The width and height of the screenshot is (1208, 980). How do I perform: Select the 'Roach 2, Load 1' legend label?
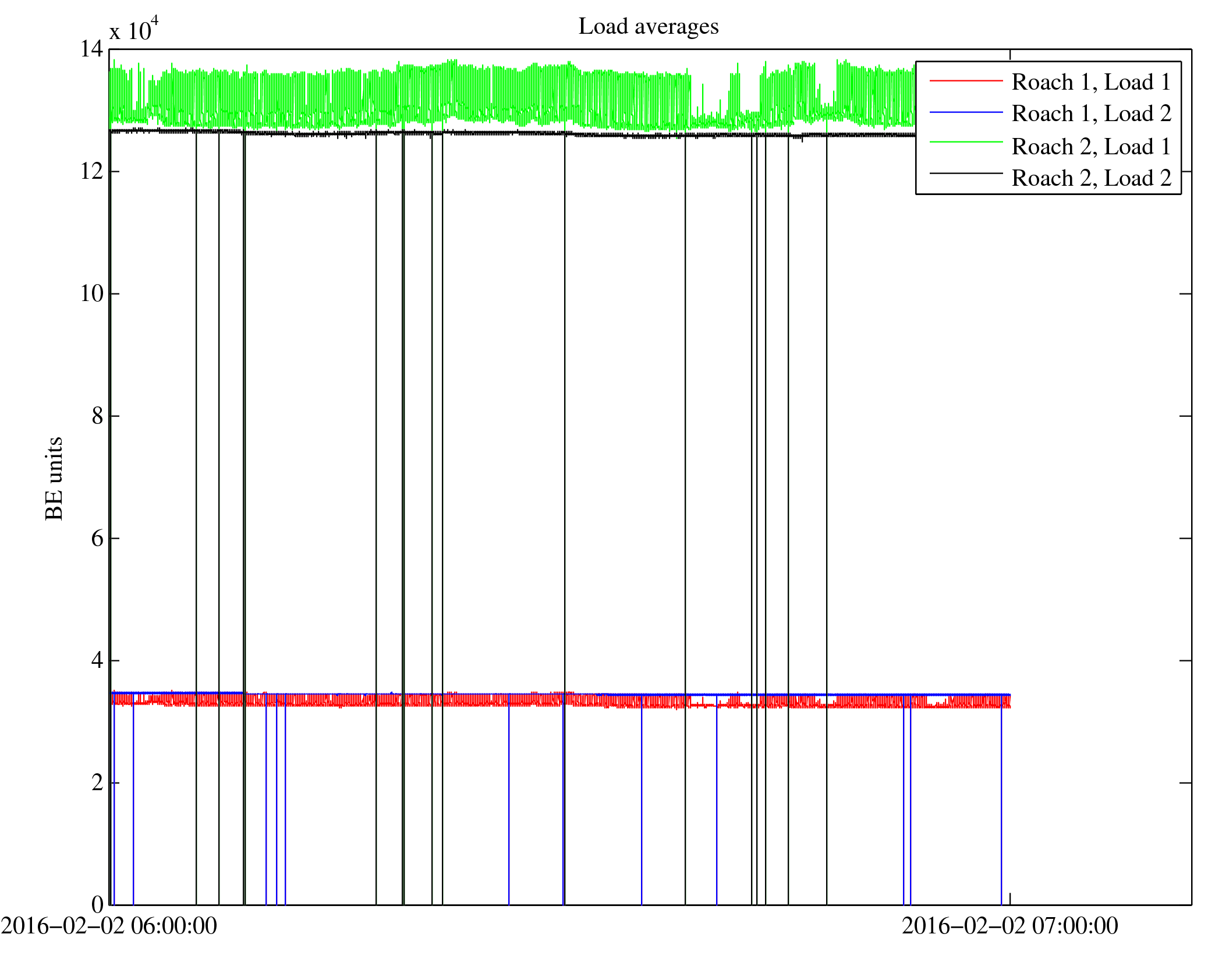(x=1091, y=147)
